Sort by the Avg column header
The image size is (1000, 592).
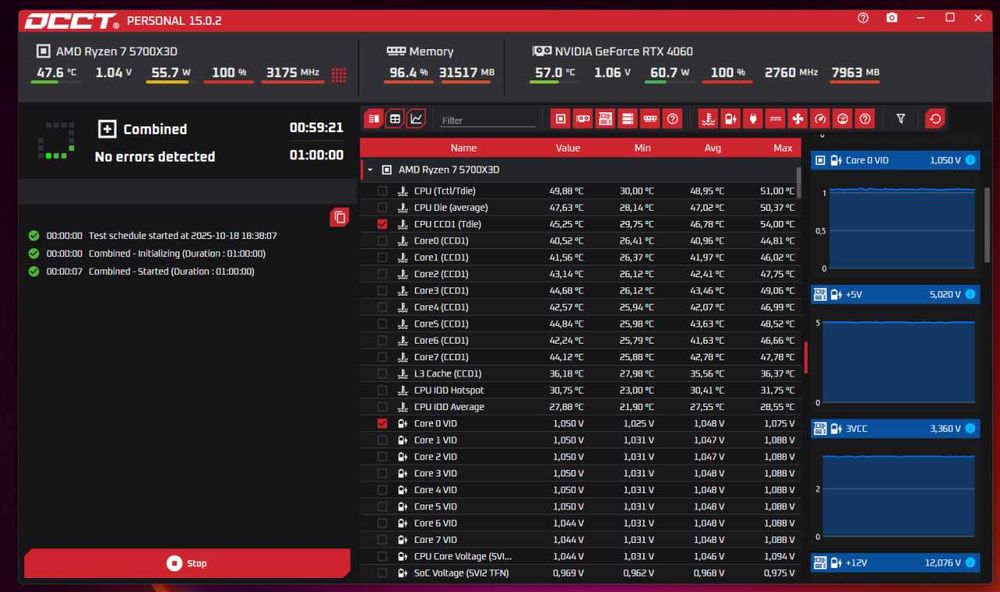712,147
